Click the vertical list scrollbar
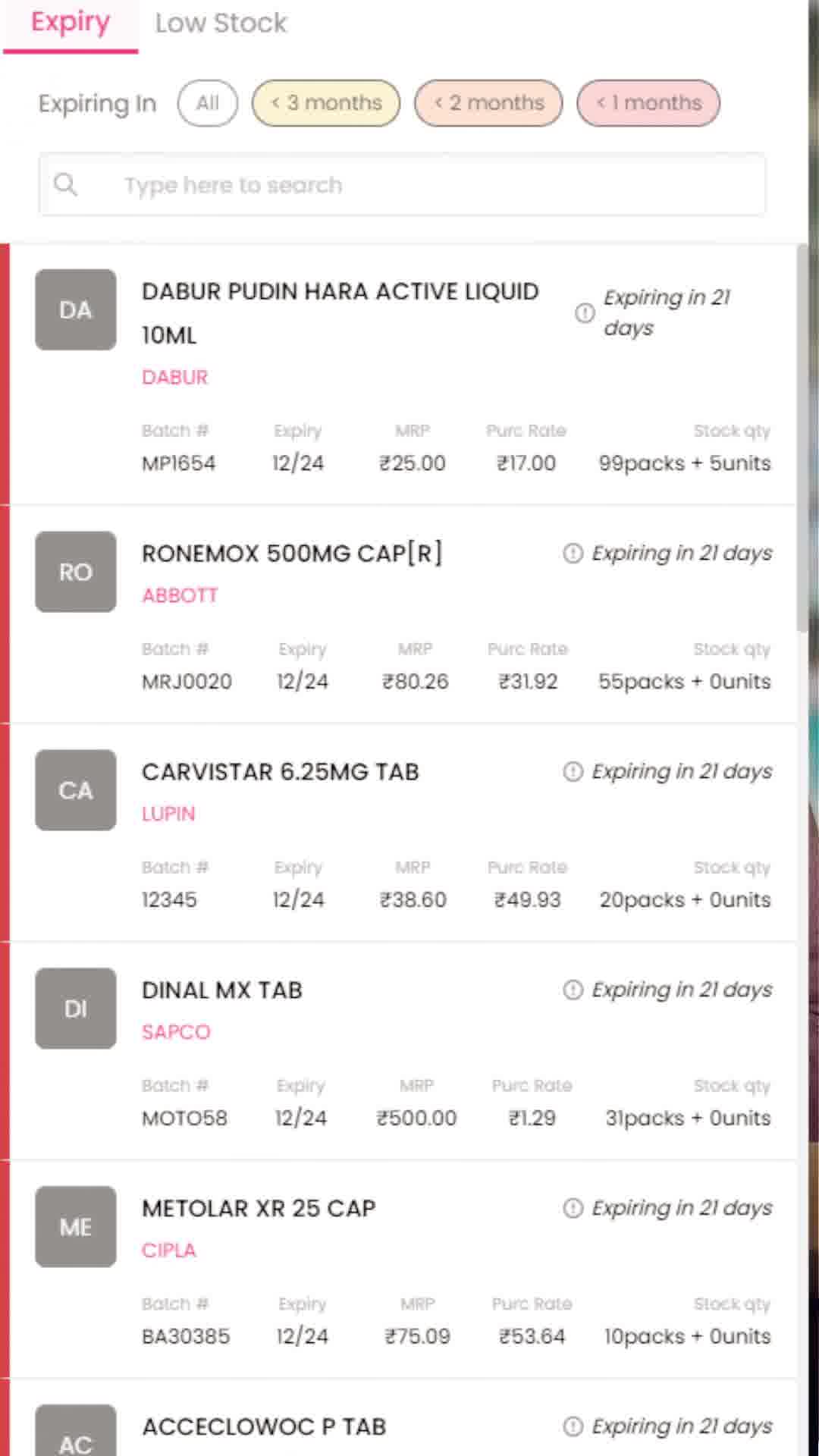Image resolution: width=819 pixels, height=1456 pixels. (802, 438)
